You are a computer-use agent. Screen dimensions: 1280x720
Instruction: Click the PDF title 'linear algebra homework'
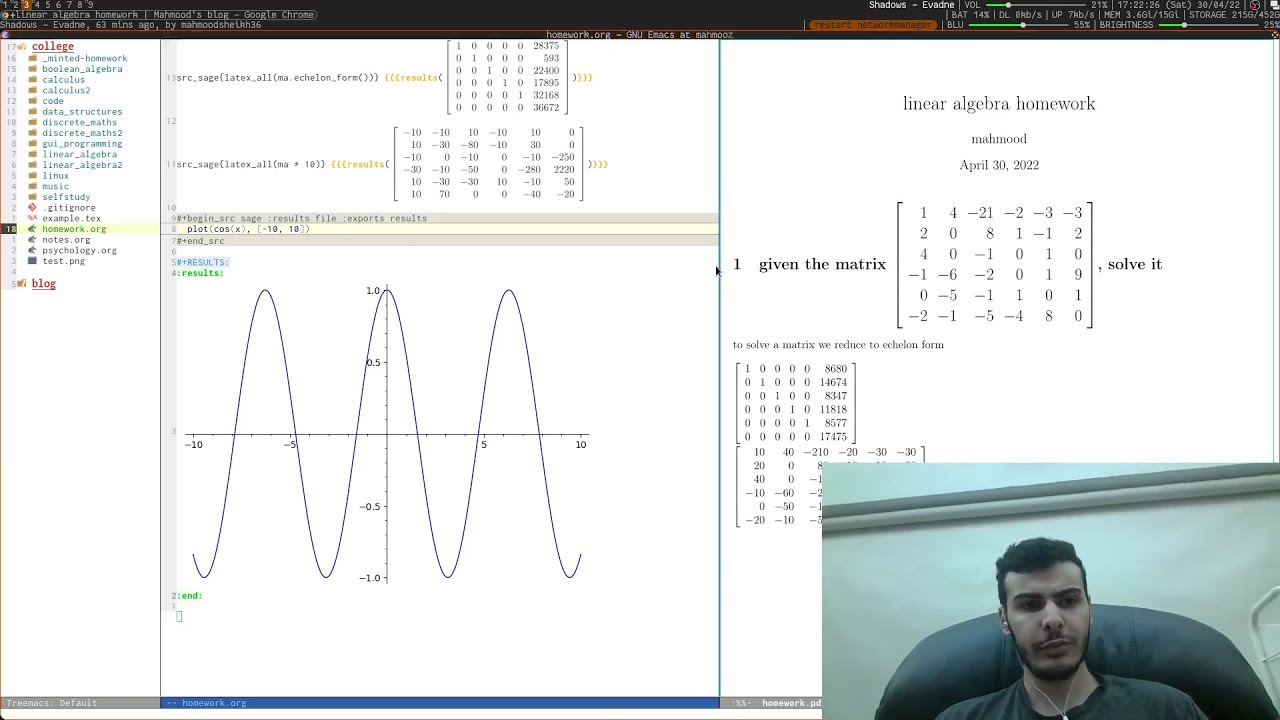(x=999, y=104)
